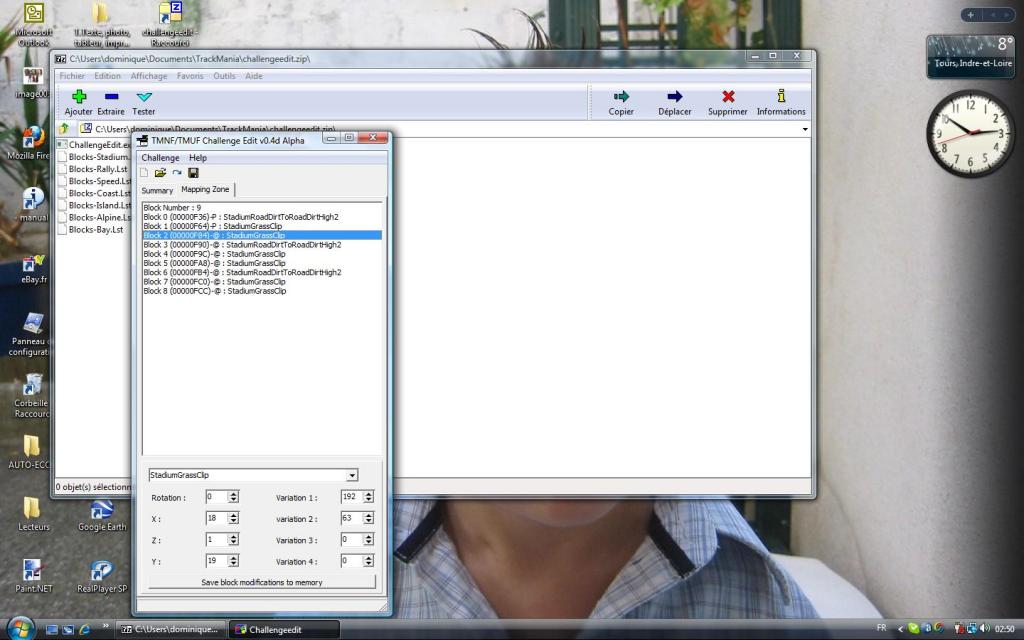Click the variation 2 spinner arrows
Screen dimensions: 1024x640
[x=368, y=519]
